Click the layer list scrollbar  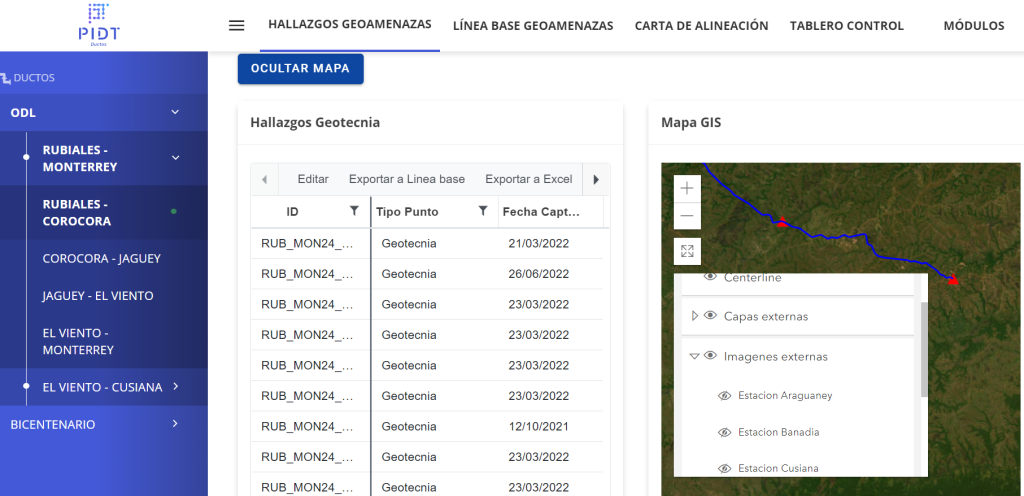(x=922, y=350)
